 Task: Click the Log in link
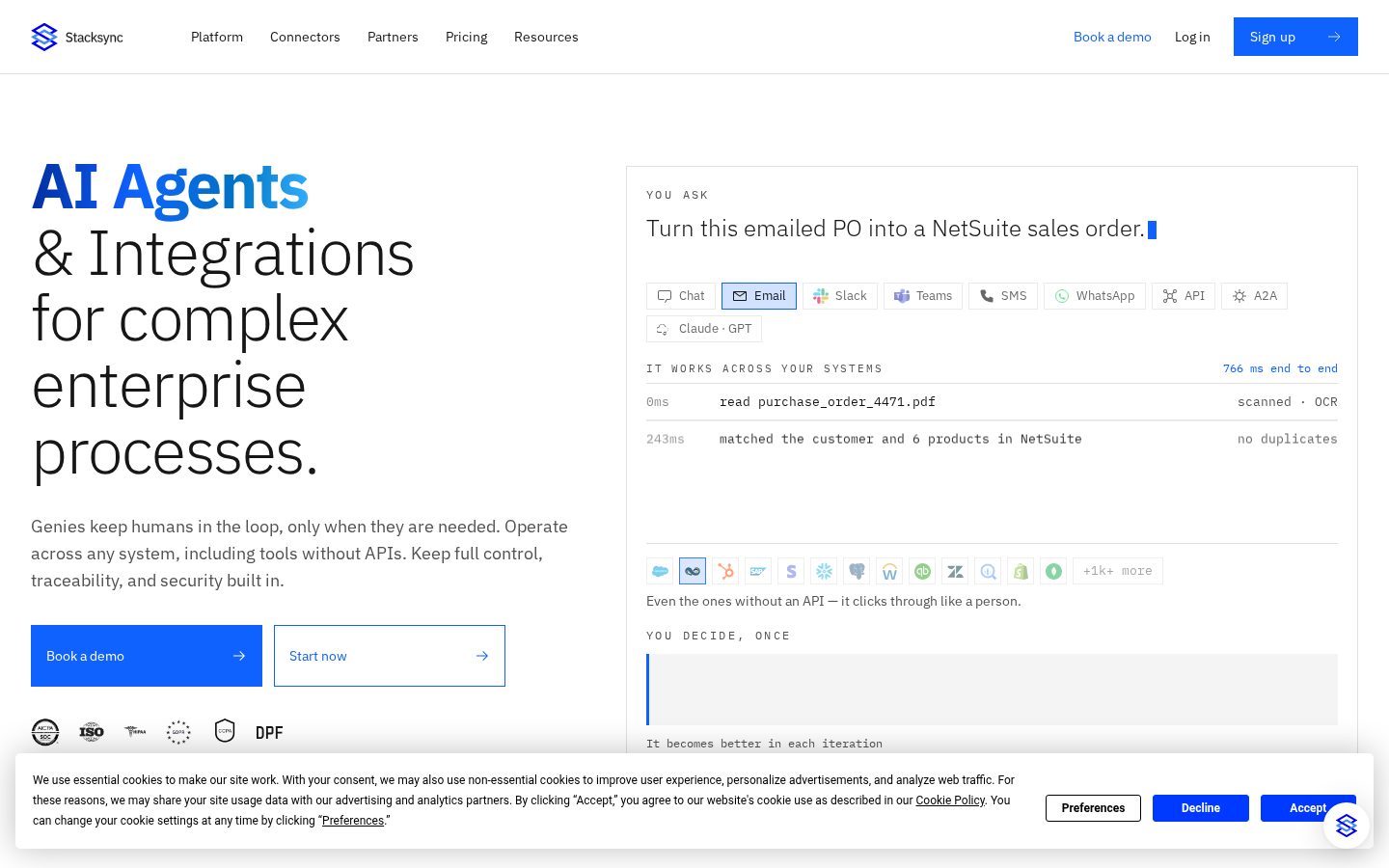tap(1192, 37)
